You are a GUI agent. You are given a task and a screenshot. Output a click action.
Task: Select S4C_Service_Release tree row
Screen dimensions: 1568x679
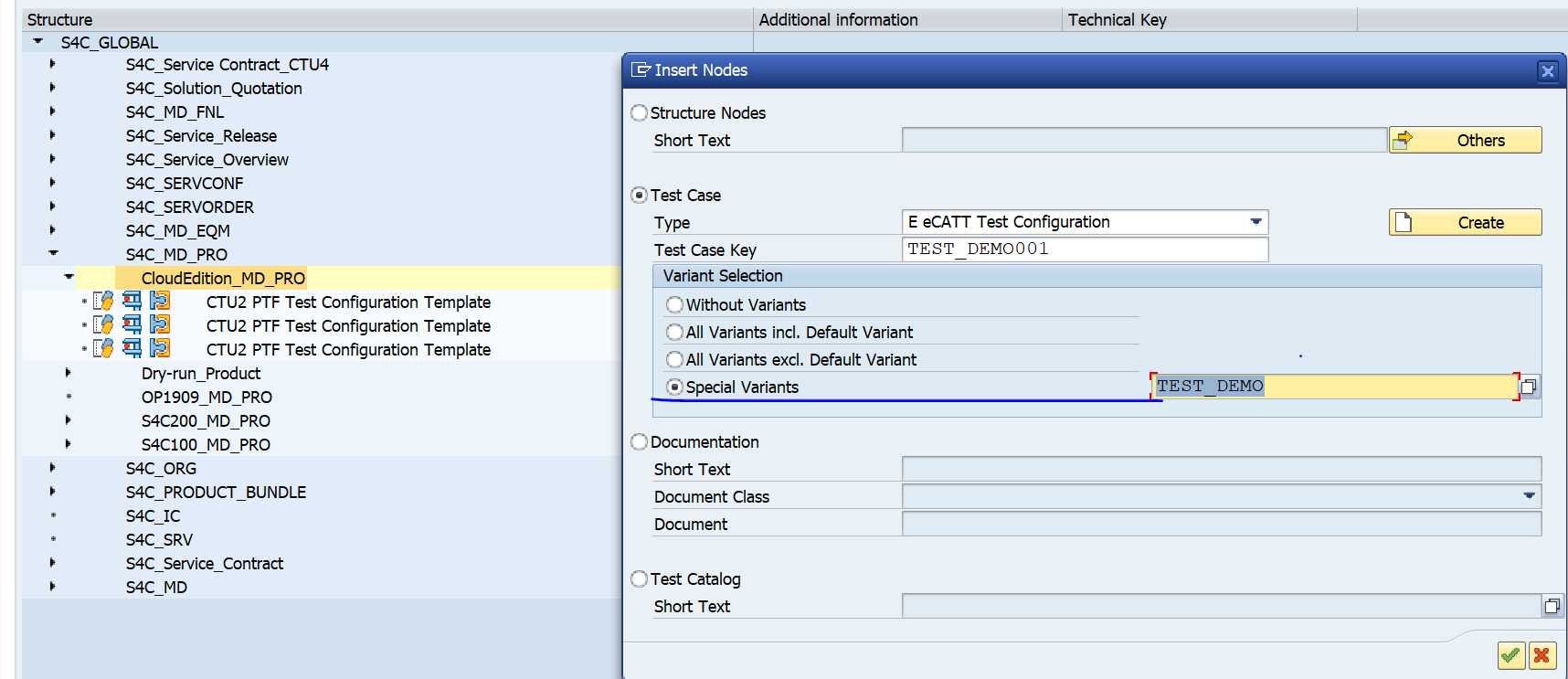tap(201, 136)
